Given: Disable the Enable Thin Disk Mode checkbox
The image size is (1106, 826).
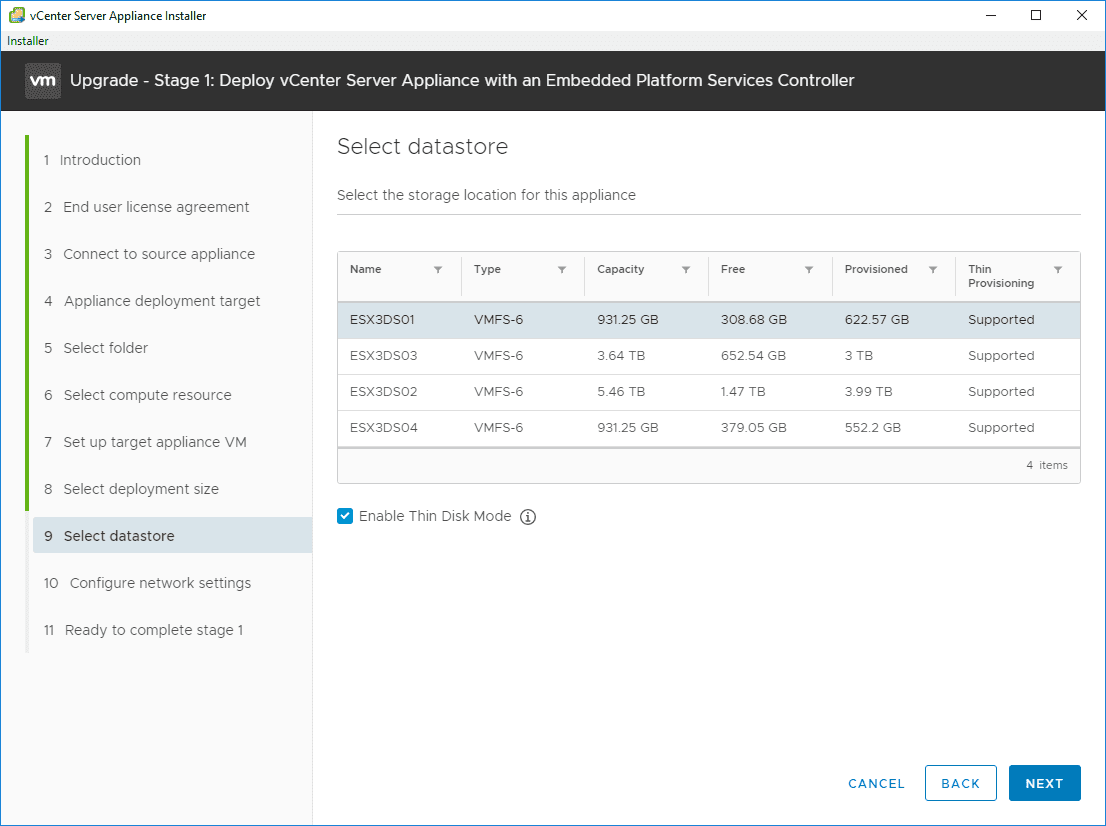Looking at the screenshot, I should pyautogui.click(x=346, y=516).
